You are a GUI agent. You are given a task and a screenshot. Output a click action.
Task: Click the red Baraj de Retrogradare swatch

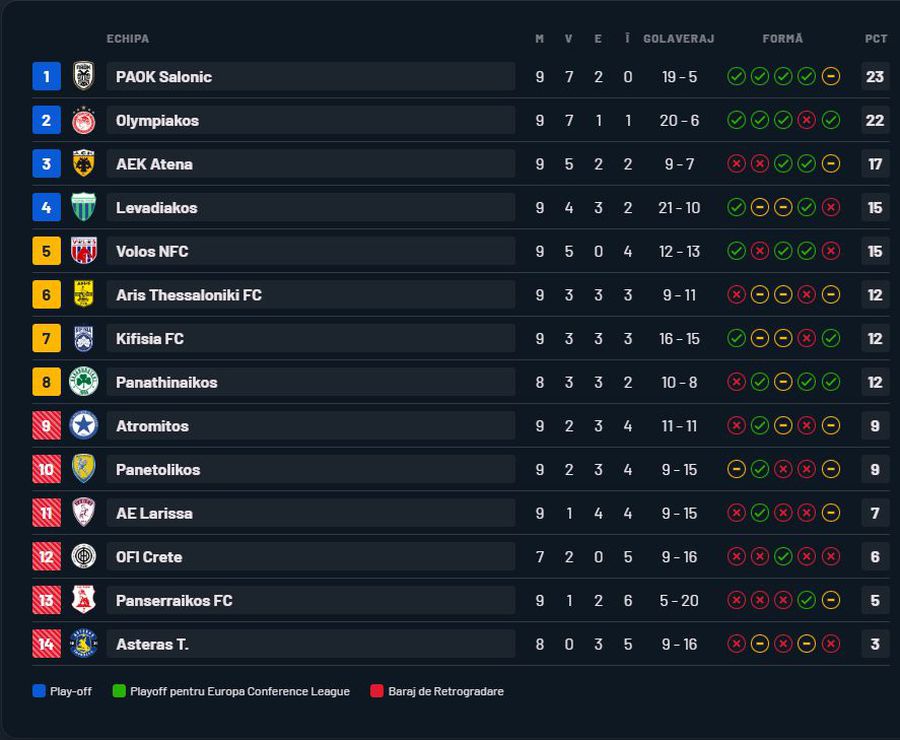click(x=377, y=691)
